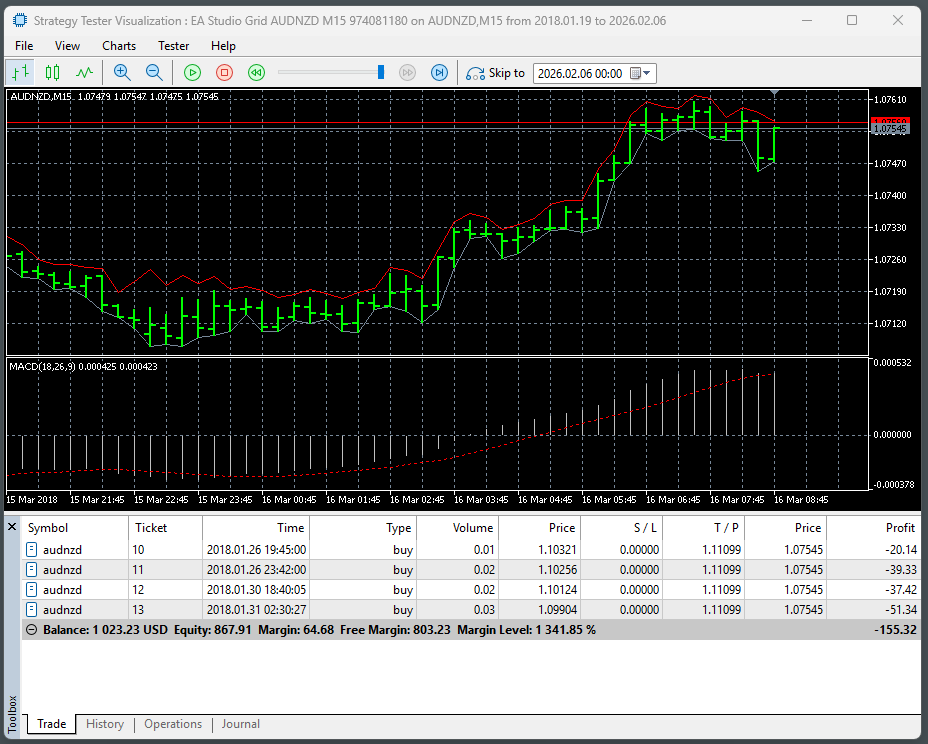
Task: Open the Journal tab
Action: coord(240,724)
